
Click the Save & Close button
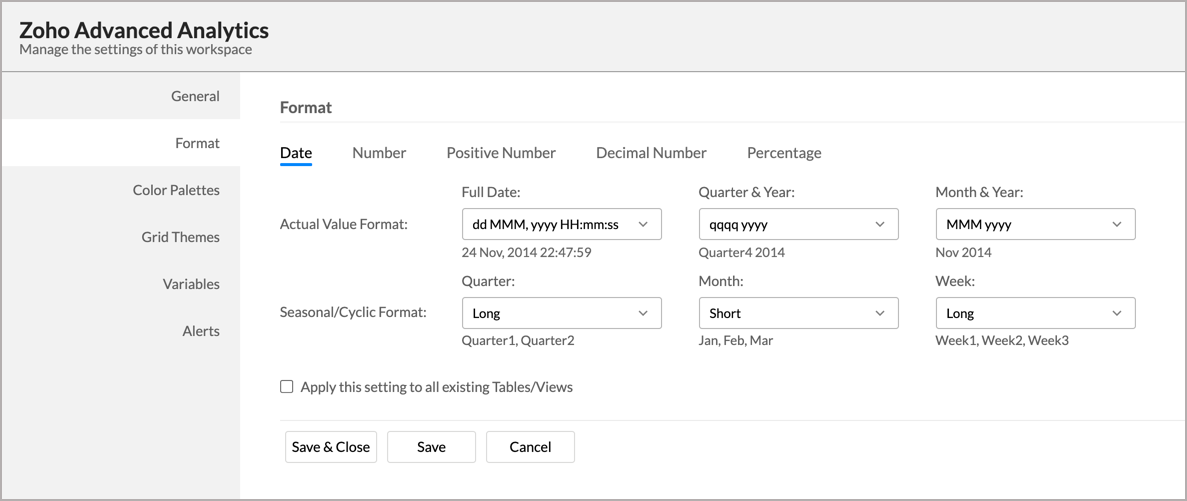[331, 447]
